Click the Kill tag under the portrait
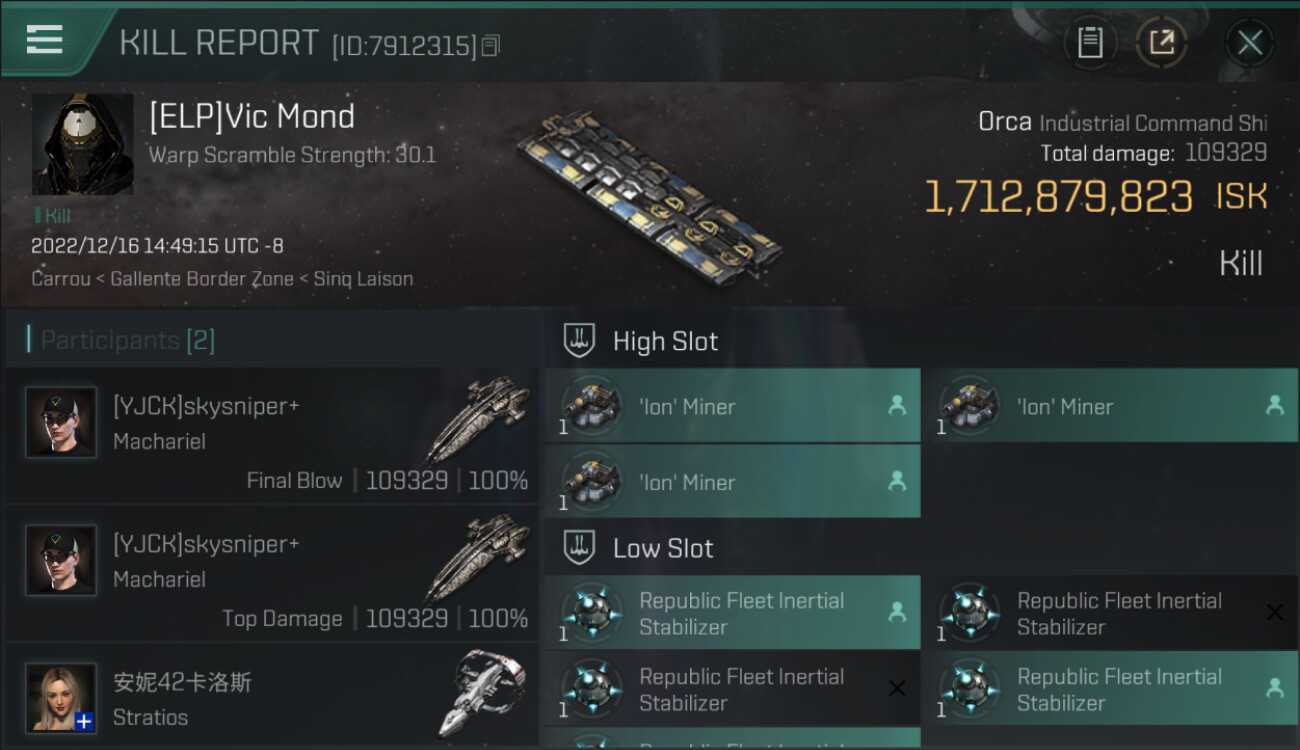 click(x=54, y=216)
